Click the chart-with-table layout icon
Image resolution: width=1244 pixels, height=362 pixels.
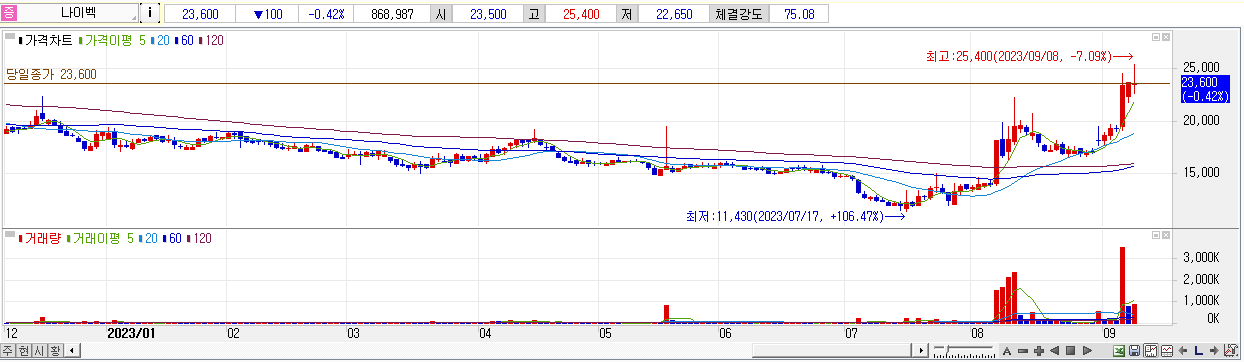pos(1167,351)
